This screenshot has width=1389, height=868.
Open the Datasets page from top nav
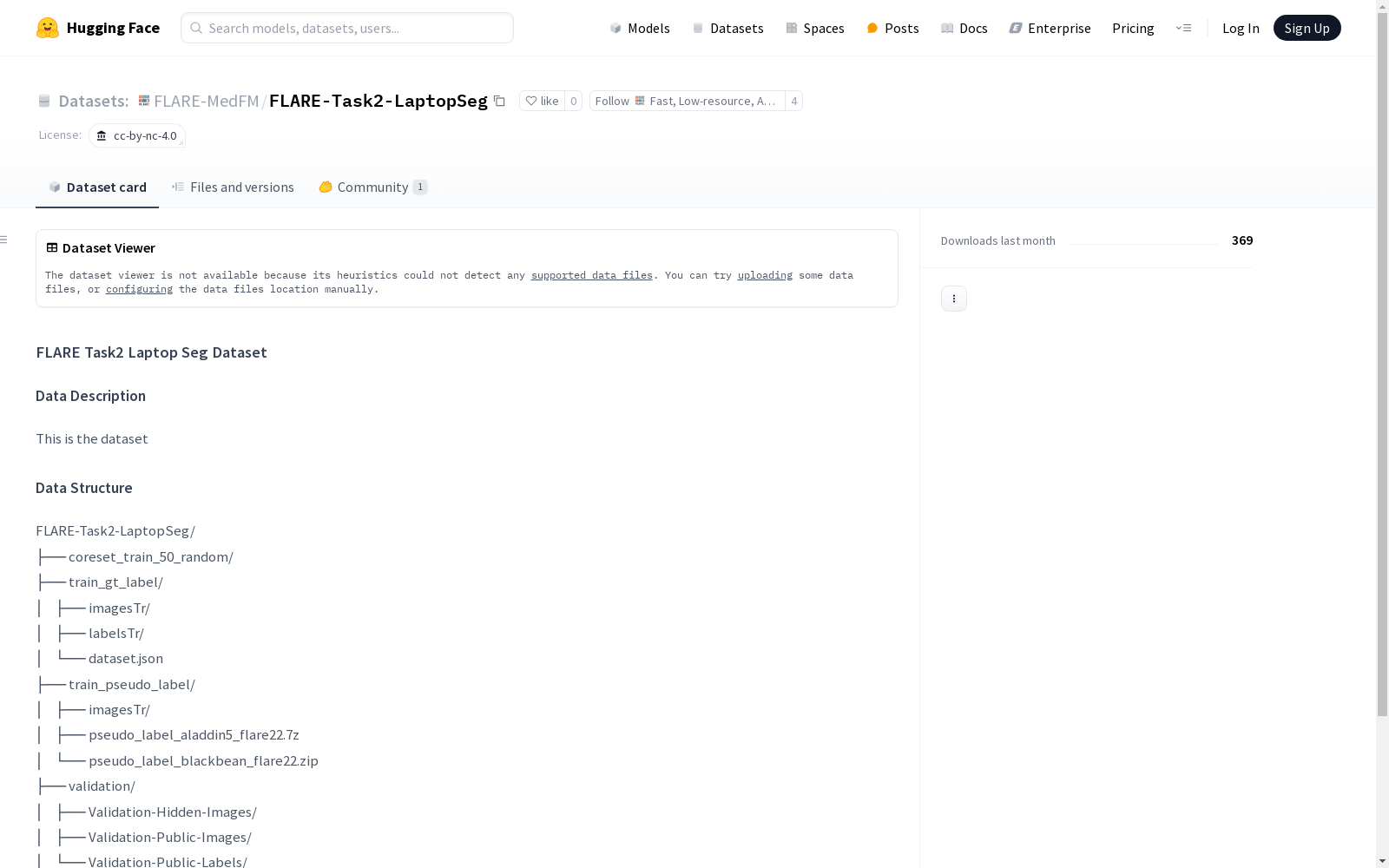[x=727, y=28]
